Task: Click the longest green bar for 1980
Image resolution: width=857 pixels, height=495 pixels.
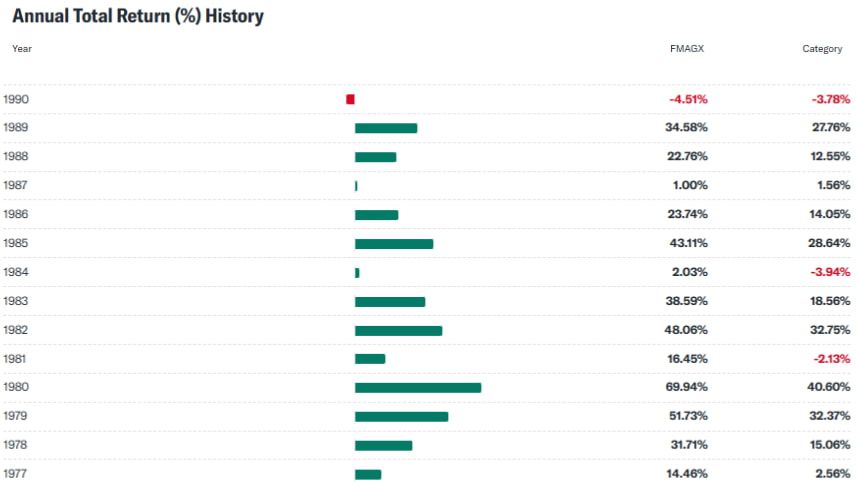Action: (417, 387)
